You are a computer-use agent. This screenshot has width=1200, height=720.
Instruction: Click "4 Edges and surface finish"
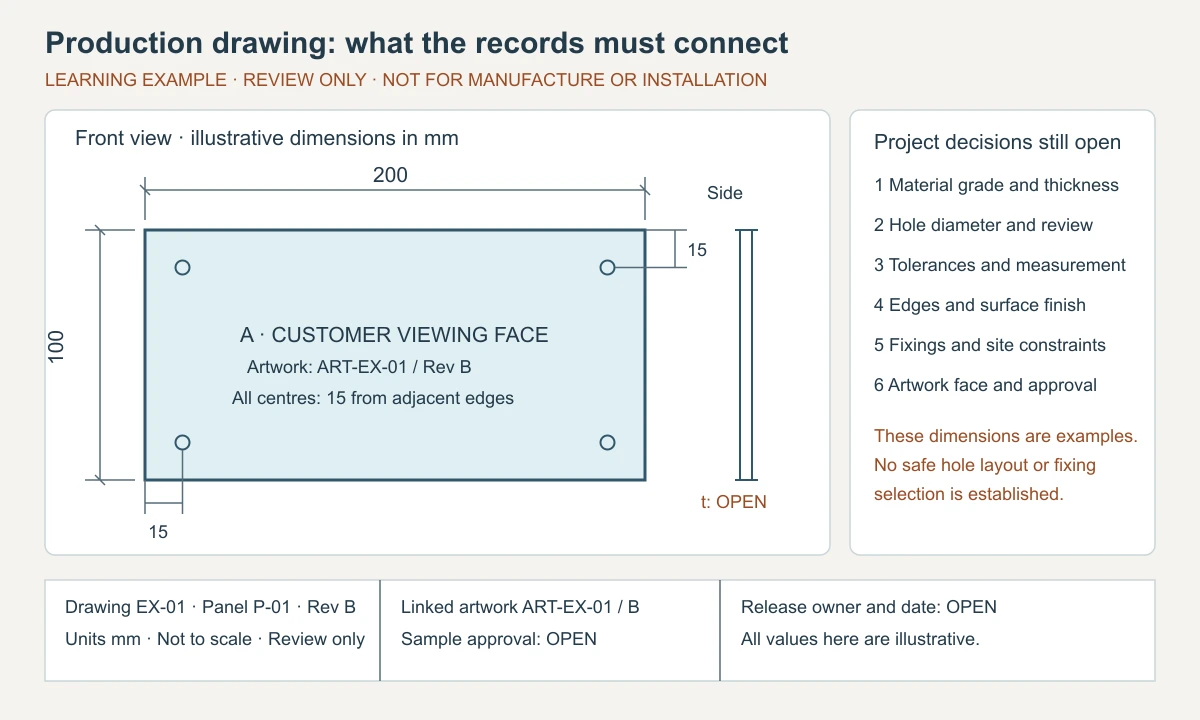(980, 305)
